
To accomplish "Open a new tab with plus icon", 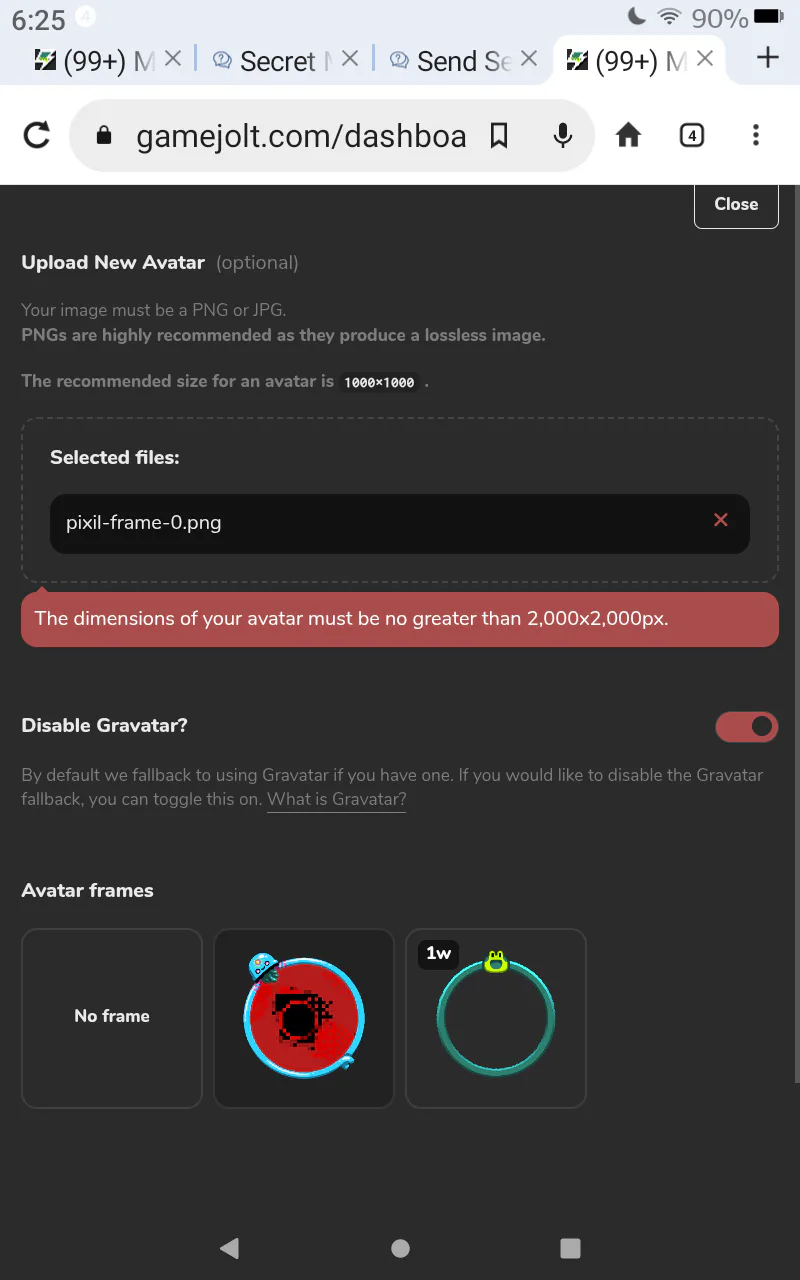I will [x=767, y=58].
